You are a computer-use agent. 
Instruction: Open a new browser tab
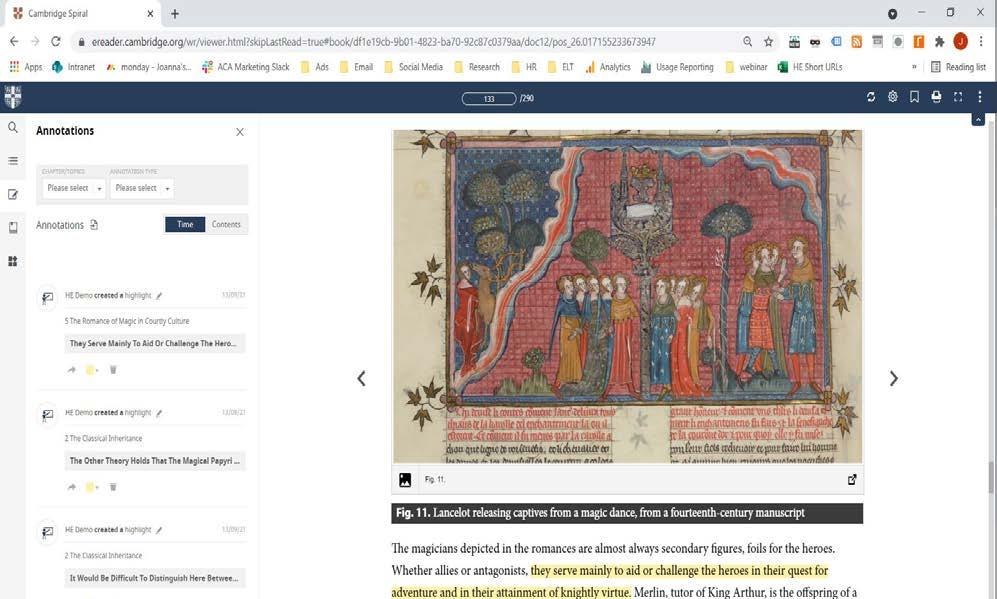[x=175, y=13]
